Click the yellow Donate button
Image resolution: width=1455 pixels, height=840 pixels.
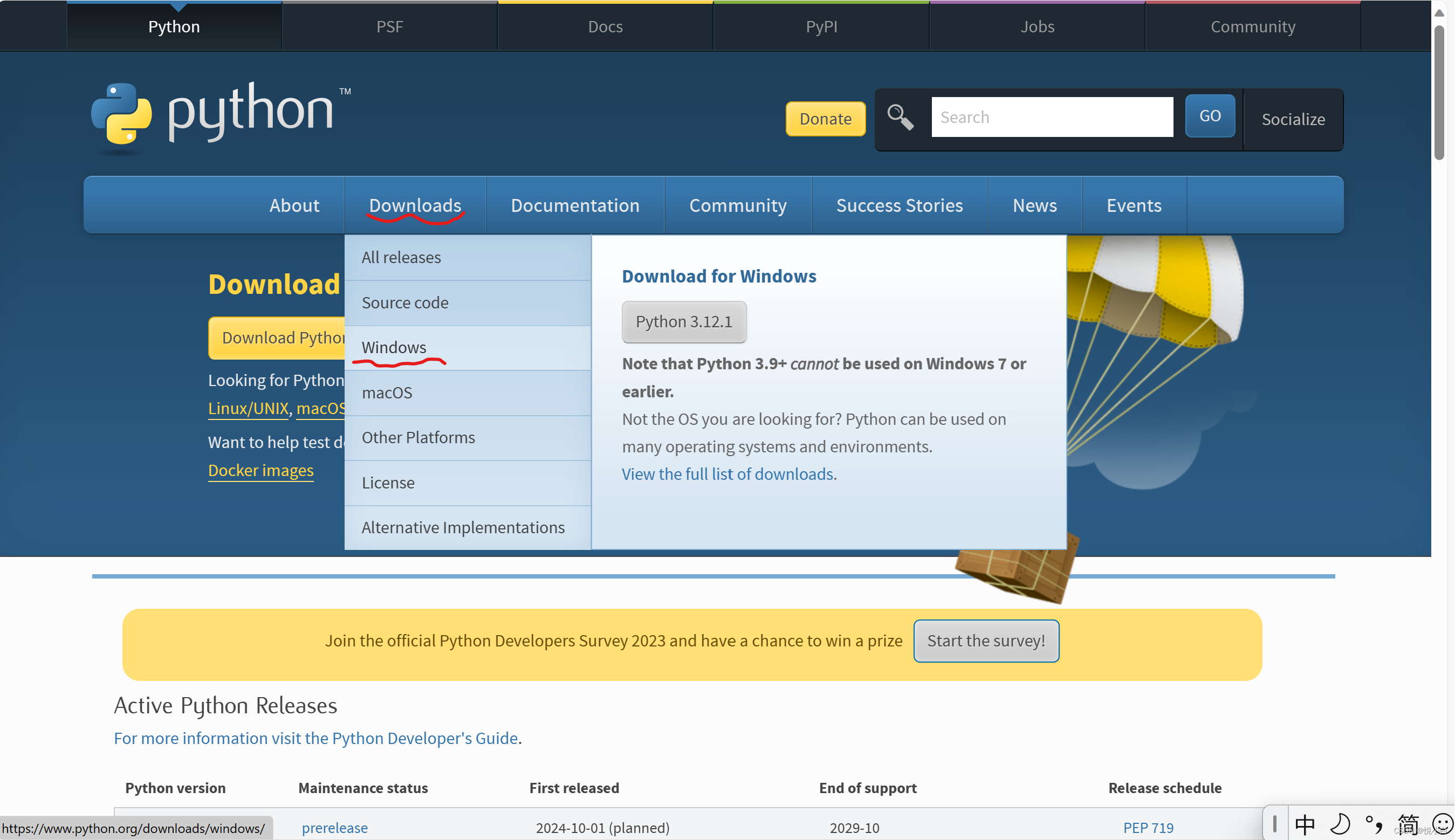click(826, 119)
